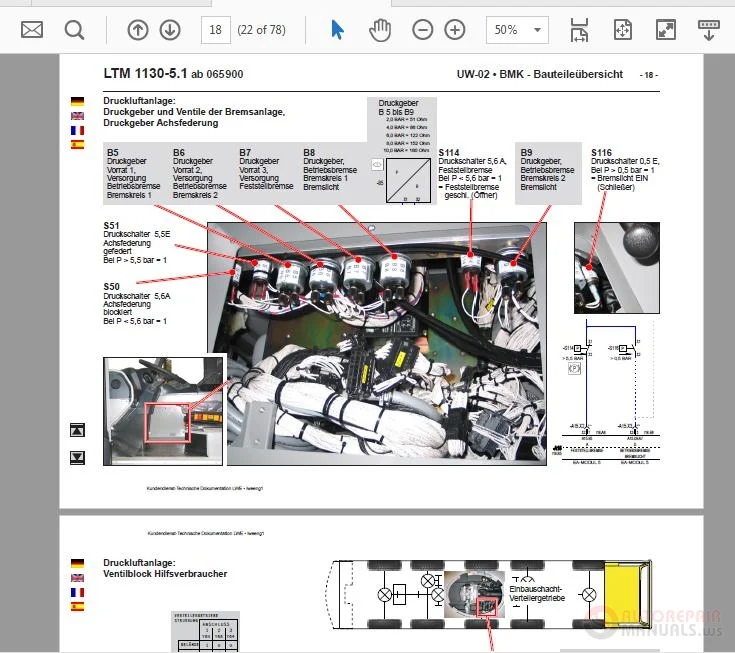735x653 pixels.
Task: Zoom out with the minus button
Action: [x=422, y=30]
